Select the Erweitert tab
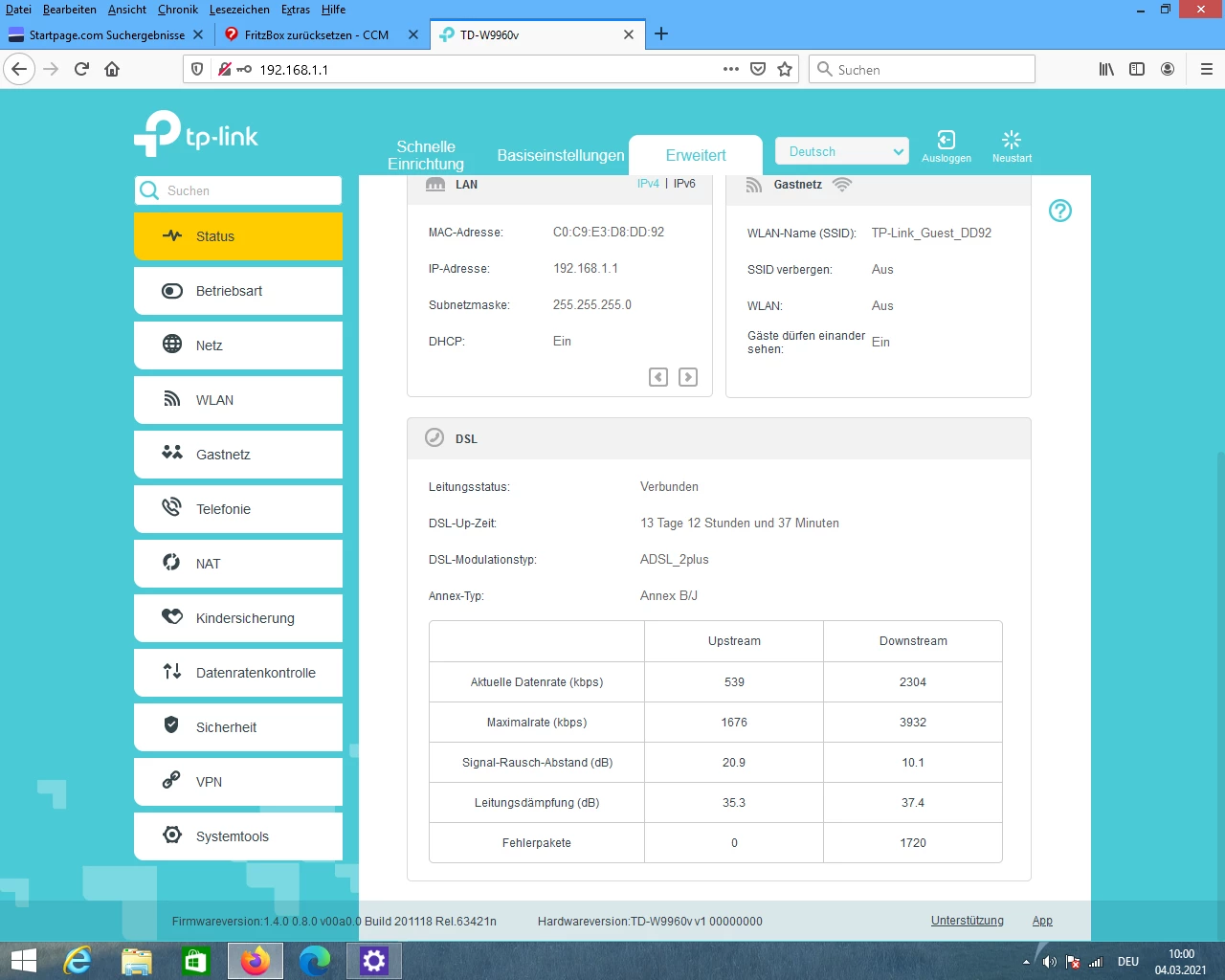 [696, 155]
